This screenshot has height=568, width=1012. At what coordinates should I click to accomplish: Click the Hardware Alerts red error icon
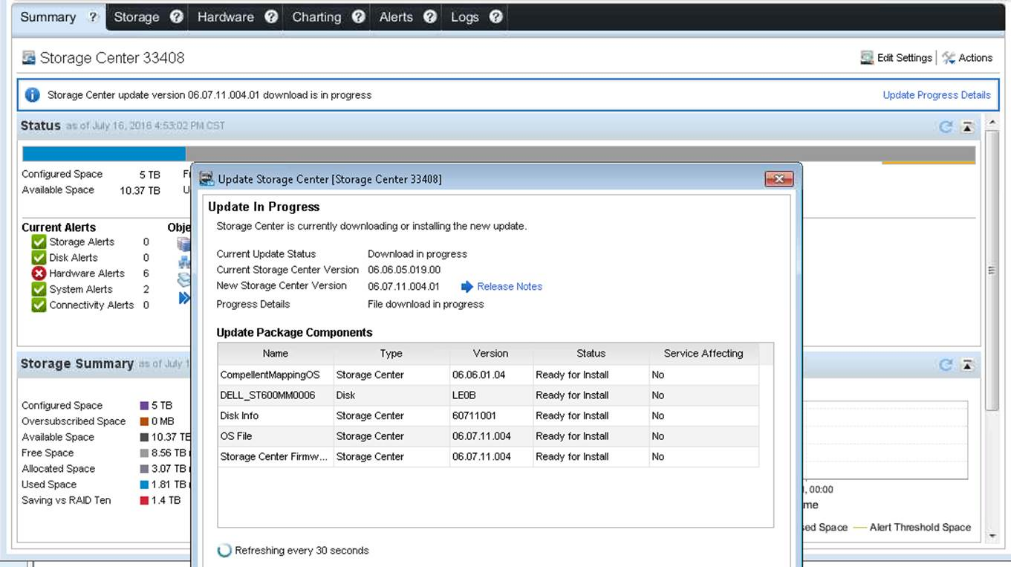(39, 274)
